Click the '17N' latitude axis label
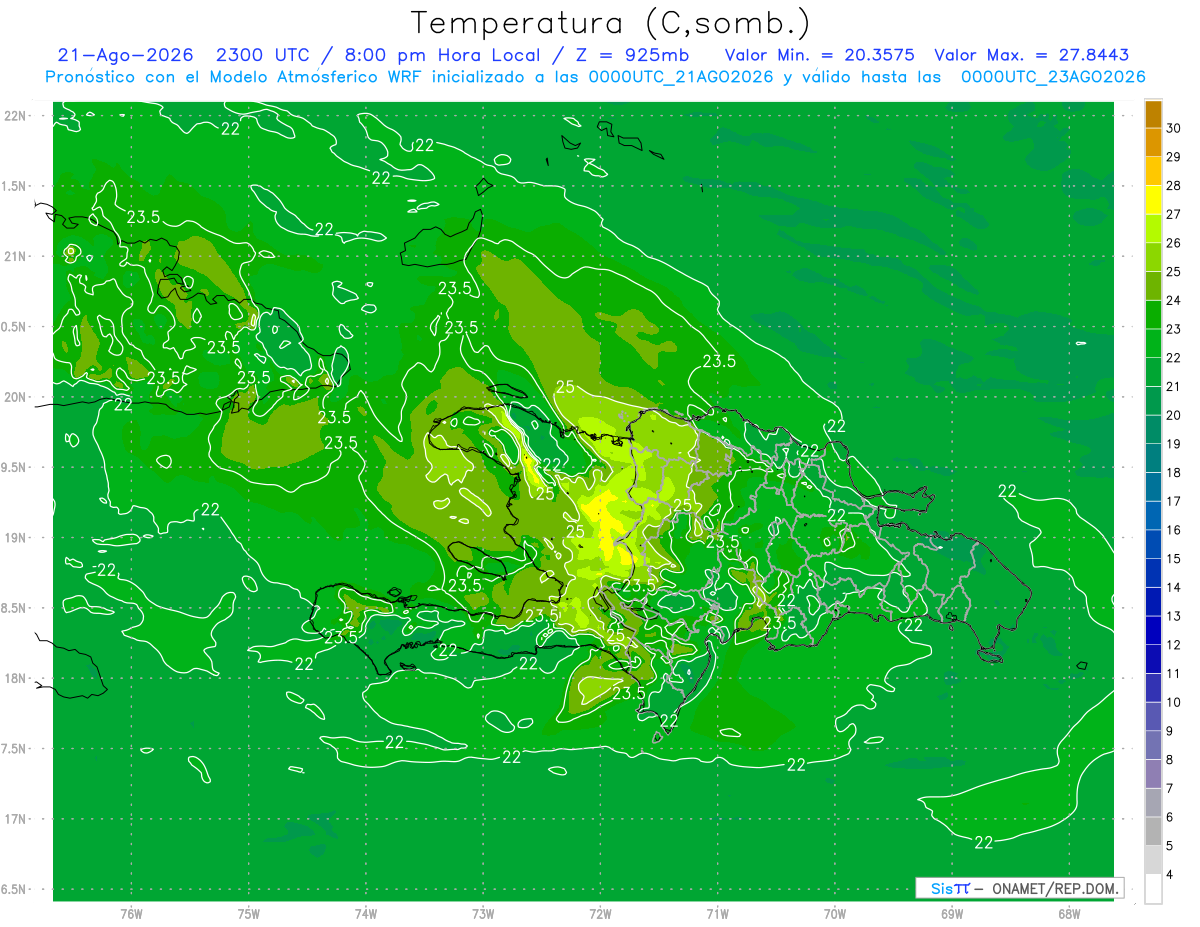 pos(14,819)
